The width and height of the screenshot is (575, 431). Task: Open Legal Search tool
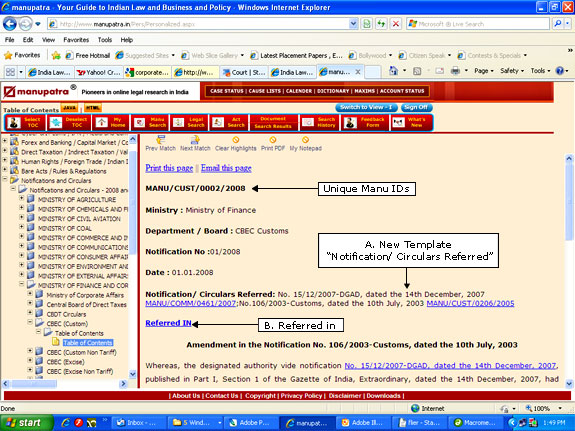tap(189, 123)
